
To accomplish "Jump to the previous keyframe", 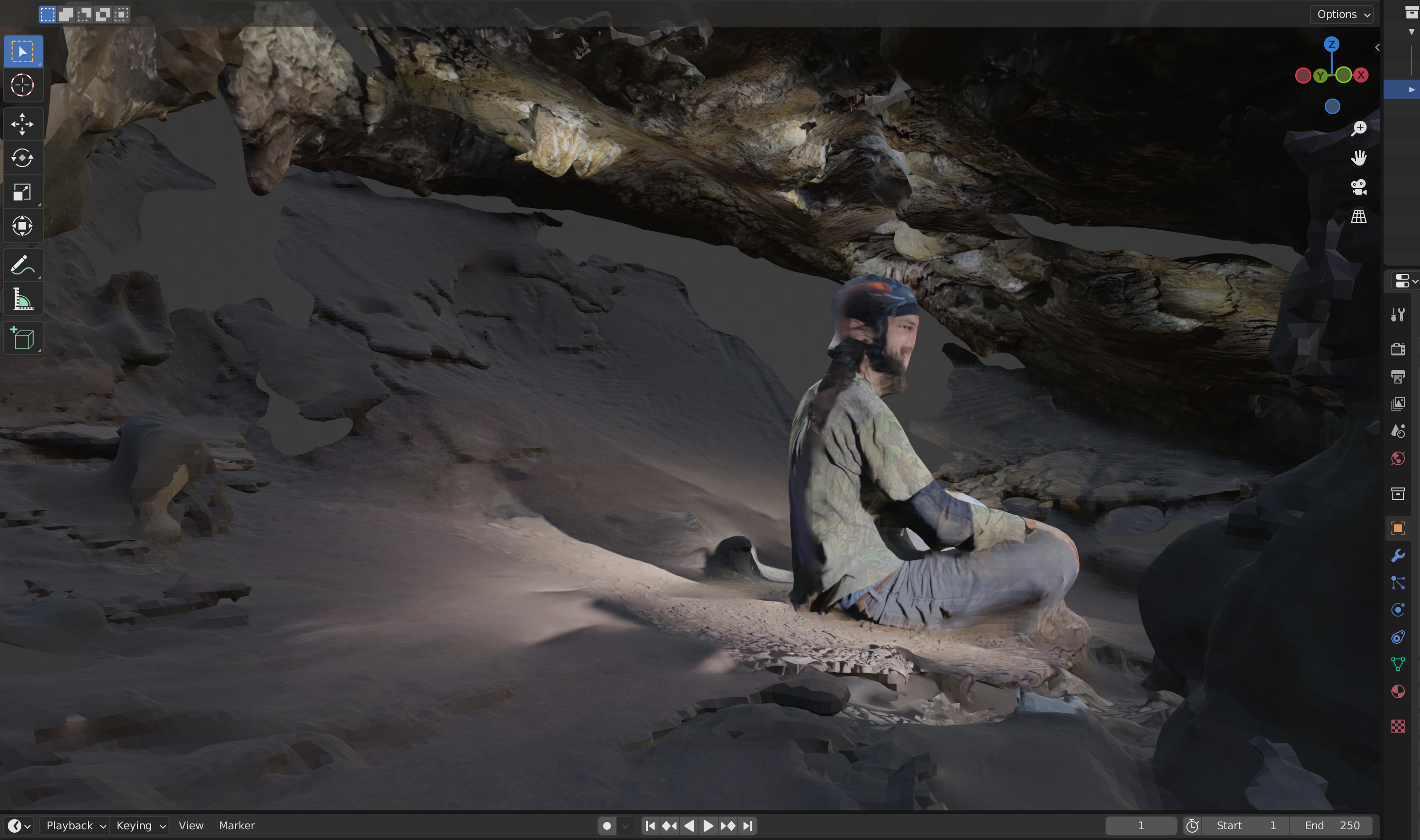I will coord(670,826).
